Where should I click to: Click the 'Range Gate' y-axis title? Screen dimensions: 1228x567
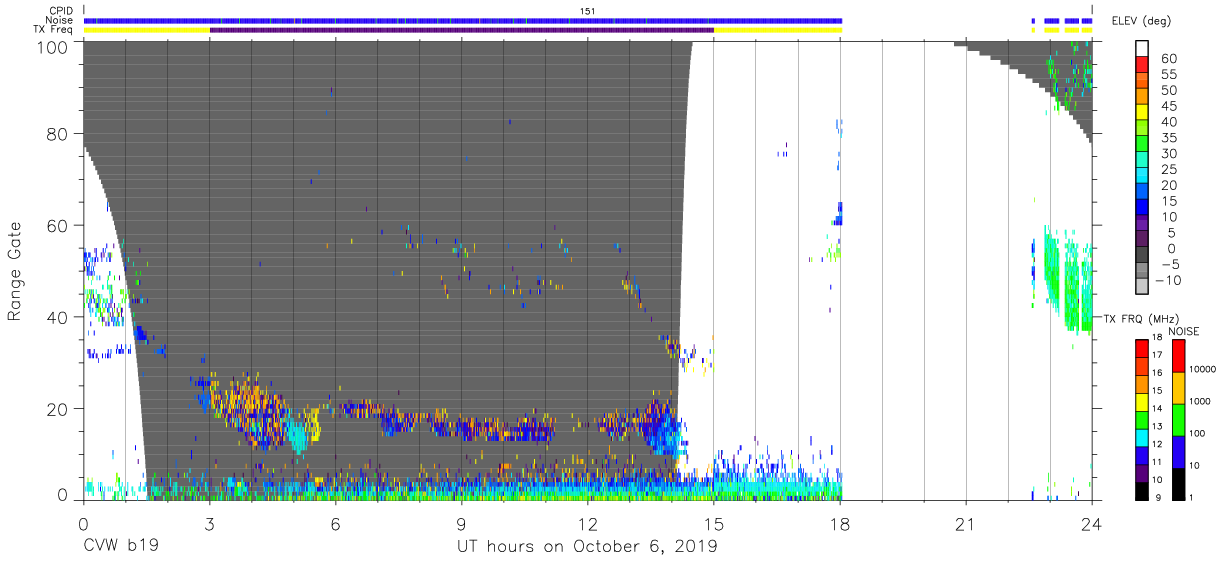pyautogui.click(x=15, y=270)
